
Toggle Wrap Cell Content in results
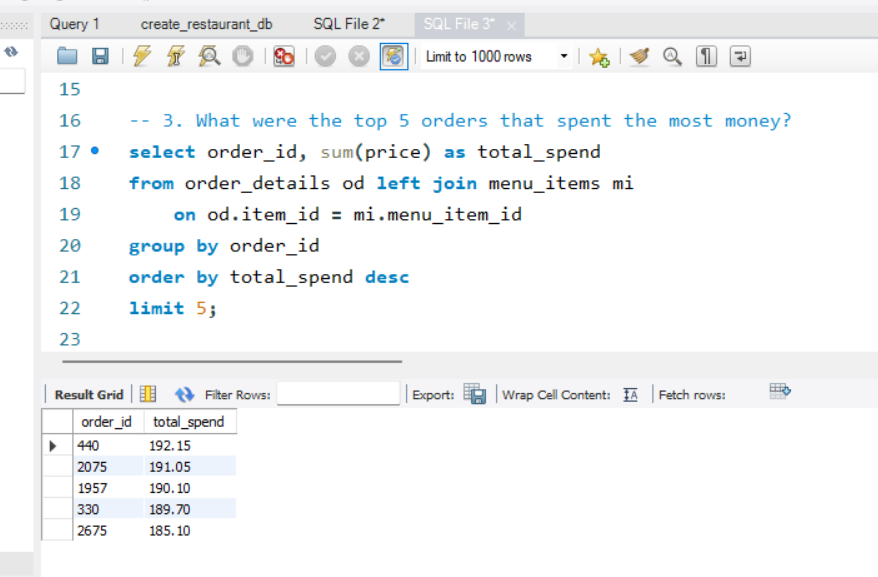630,395
